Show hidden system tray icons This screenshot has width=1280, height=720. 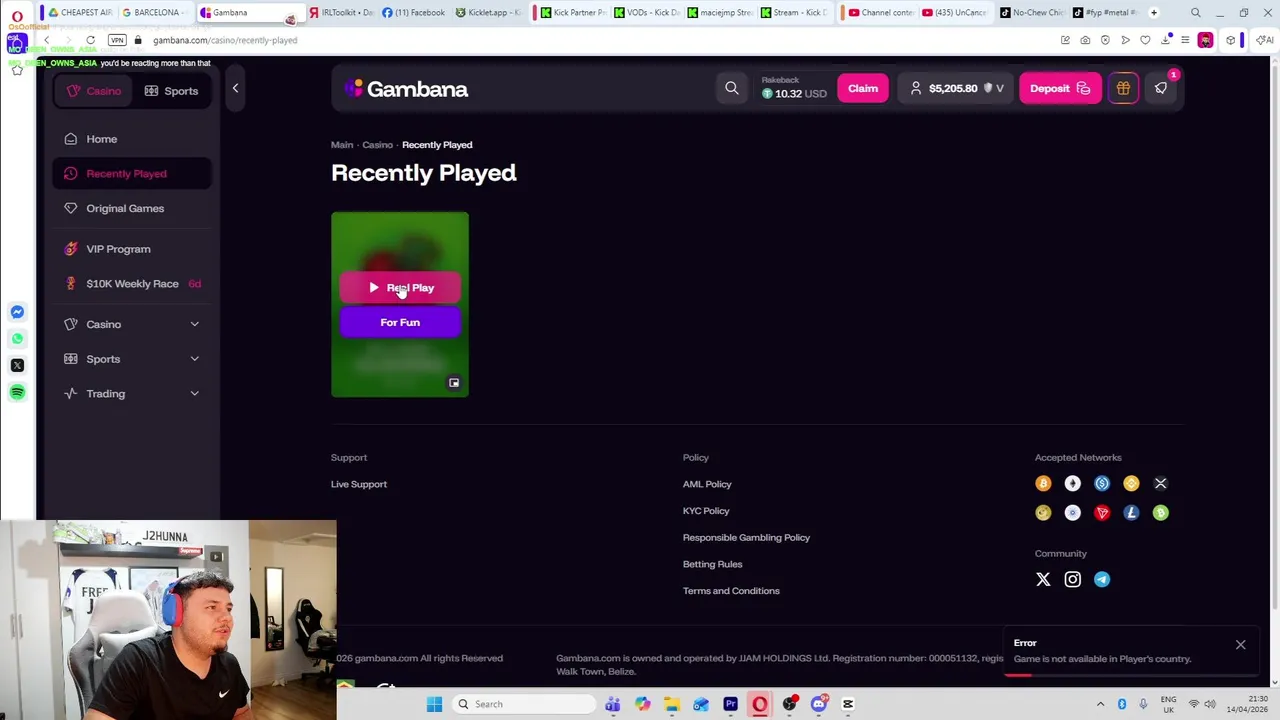click(x=1100, y=704)
